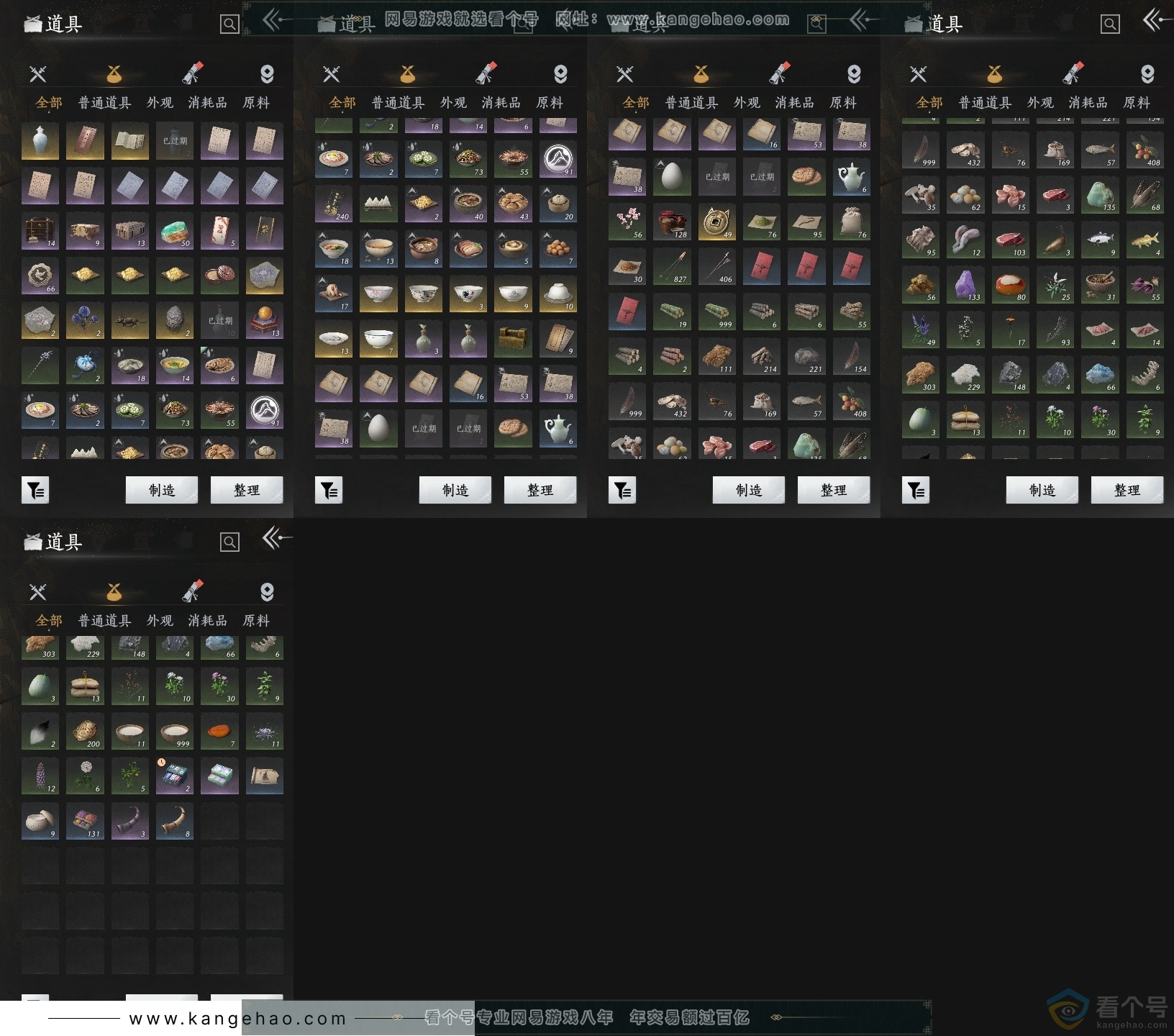The image size is (1174, 1036).
Task: Select the rooster-painted bowl with count 3
Action: (468, 294)
